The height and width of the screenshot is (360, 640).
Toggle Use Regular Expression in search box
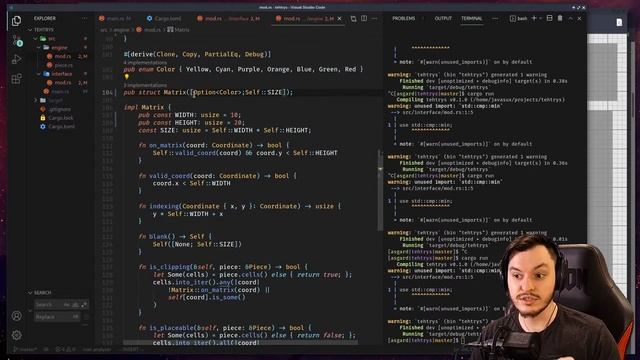(x=84, y=304)
